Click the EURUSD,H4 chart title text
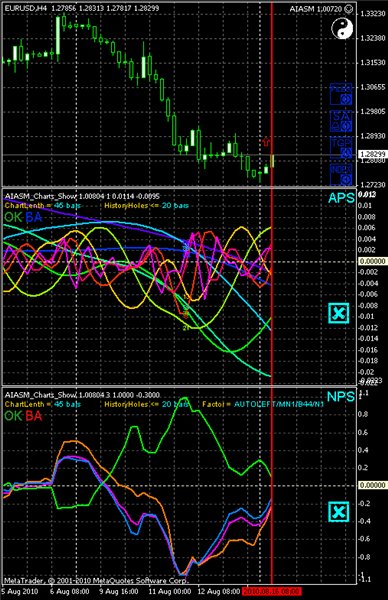This screenshot has width=388, height=600. pyautogui.click(x=26, y=8)
